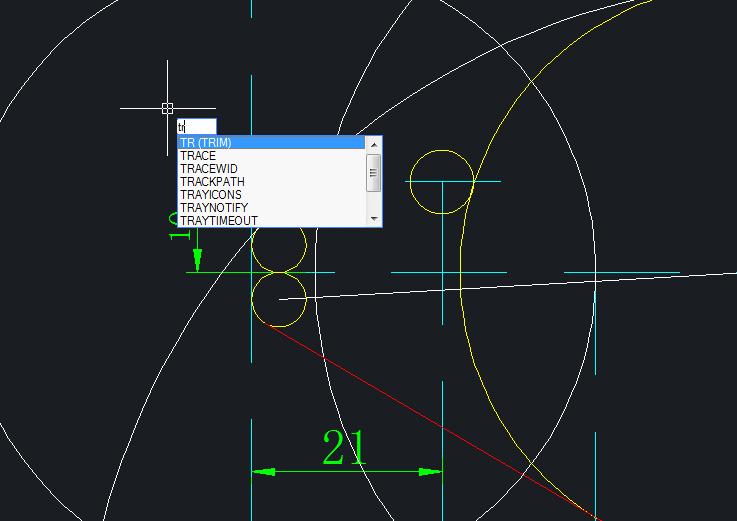Click the suggestion list scroll-down arrow
This screenshot has width=737, height=521.
(374, 219)
